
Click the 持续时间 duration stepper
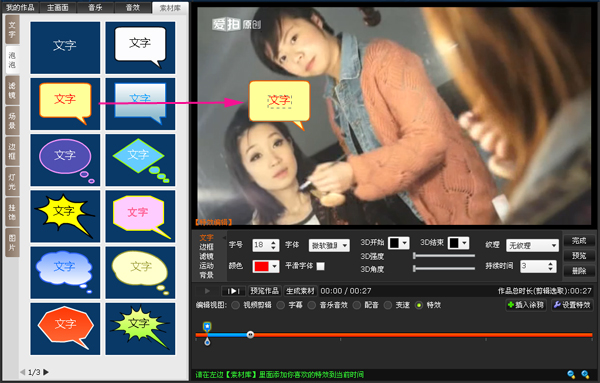550,266
